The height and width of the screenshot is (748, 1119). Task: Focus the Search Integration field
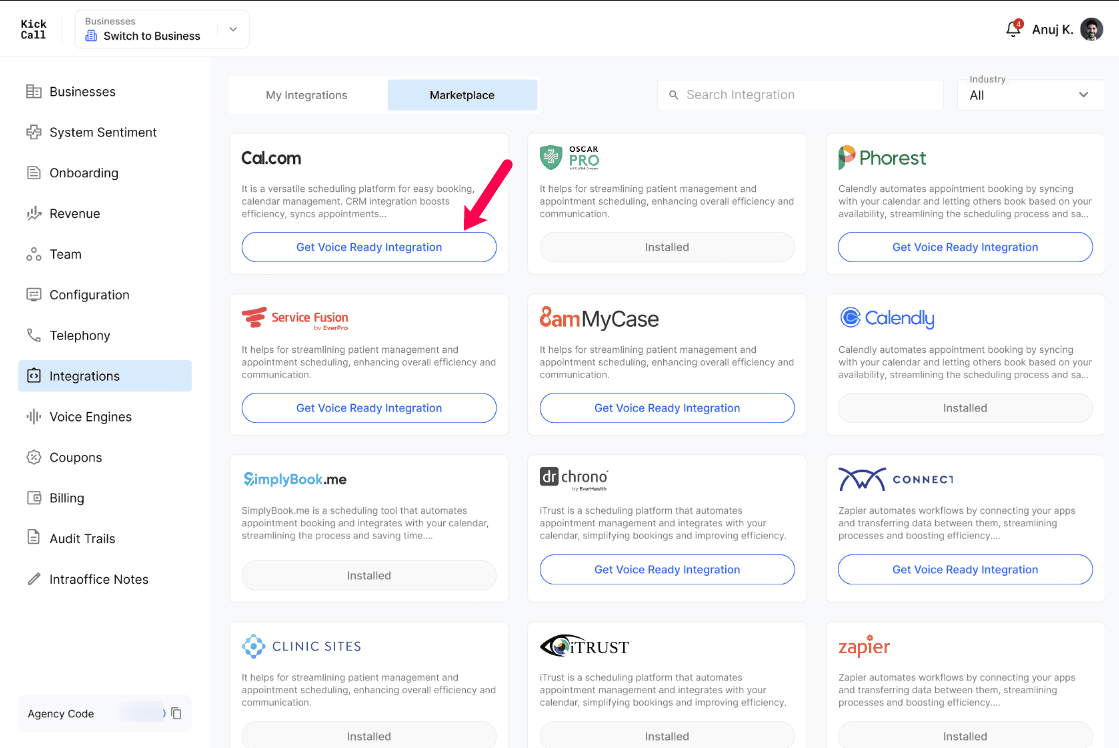coord(800,95)
